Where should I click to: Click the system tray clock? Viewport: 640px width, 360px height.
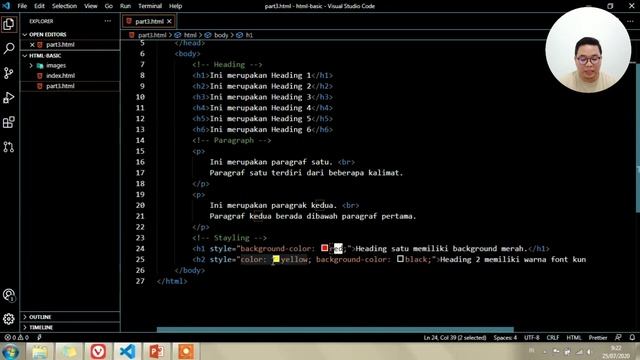(615, 352)
